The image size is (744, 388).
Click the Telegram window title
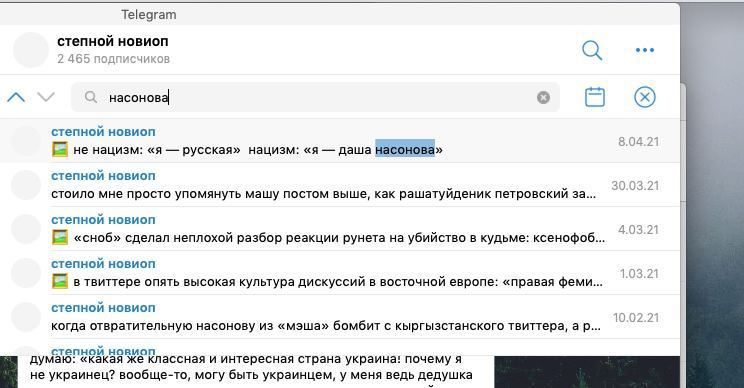[149, 15]
